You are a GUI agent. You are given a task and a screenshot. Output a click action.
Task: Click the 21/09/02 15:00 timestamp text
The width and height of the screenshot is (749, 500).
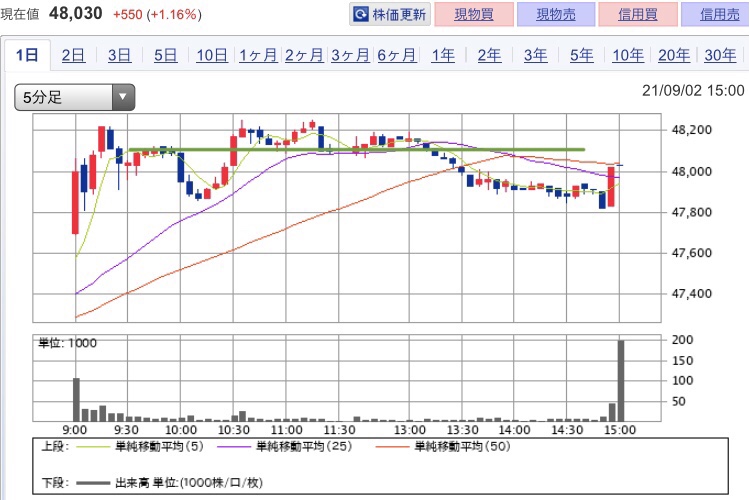693,91
